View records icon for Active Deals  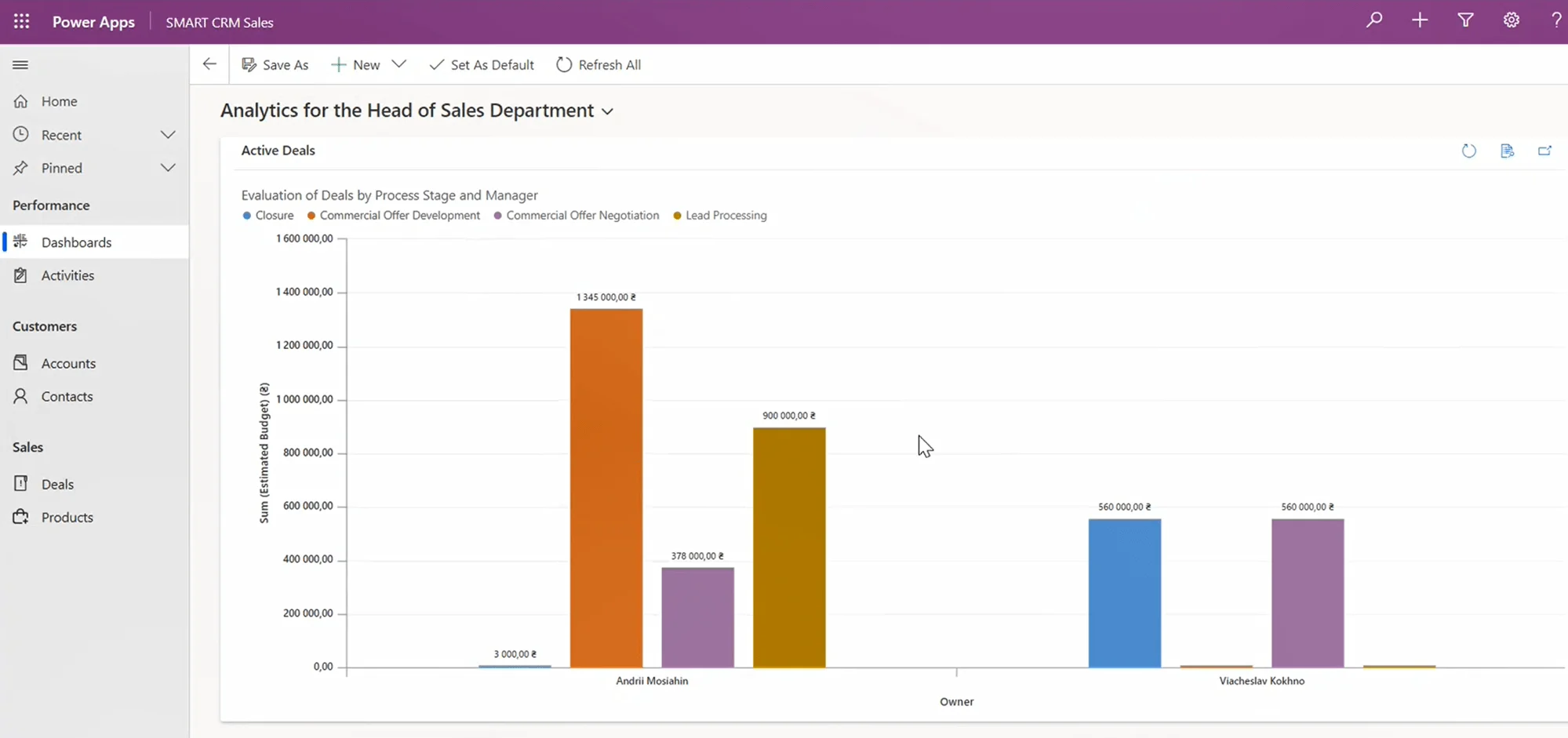pos(1507,151)
